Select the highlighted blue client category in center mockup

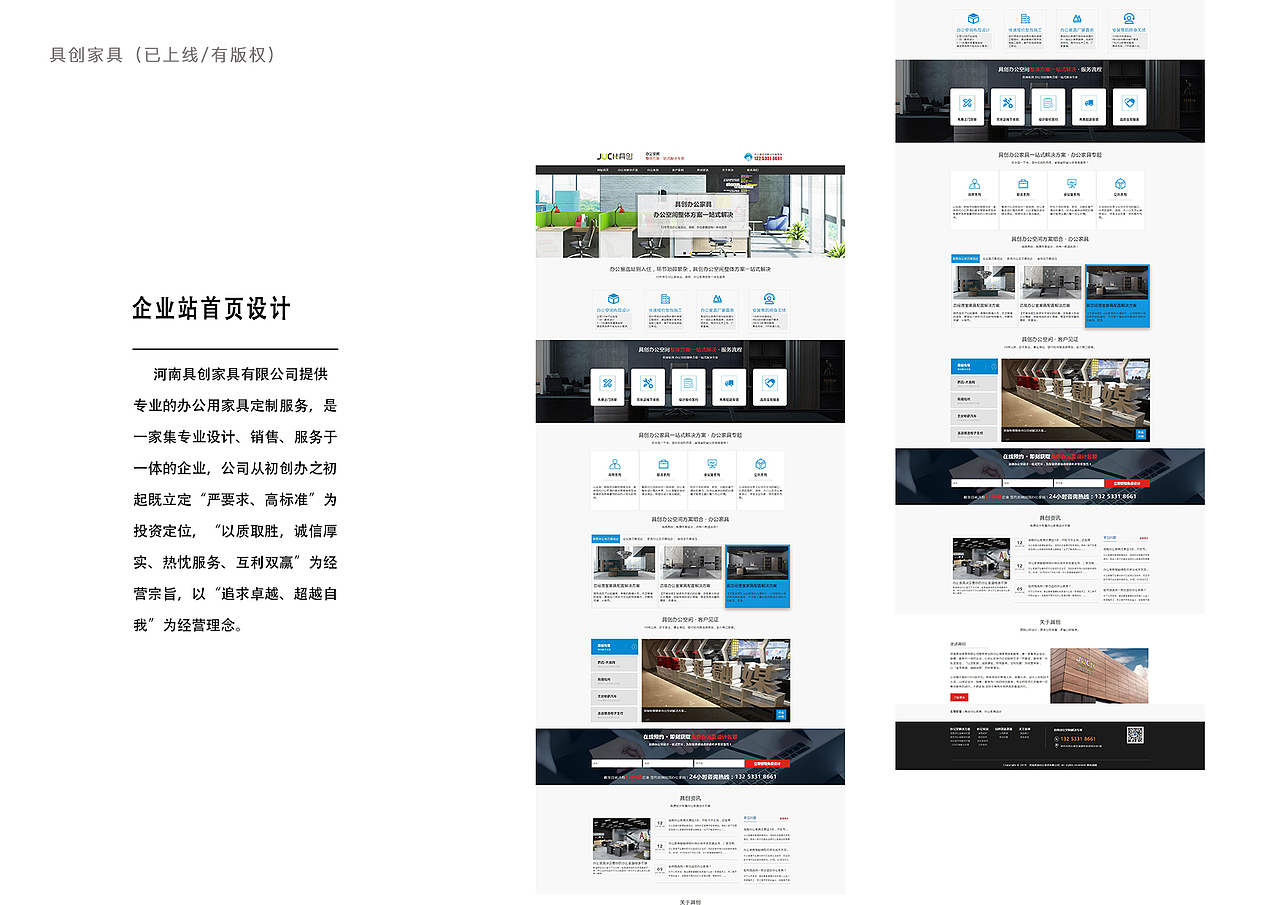614,647
